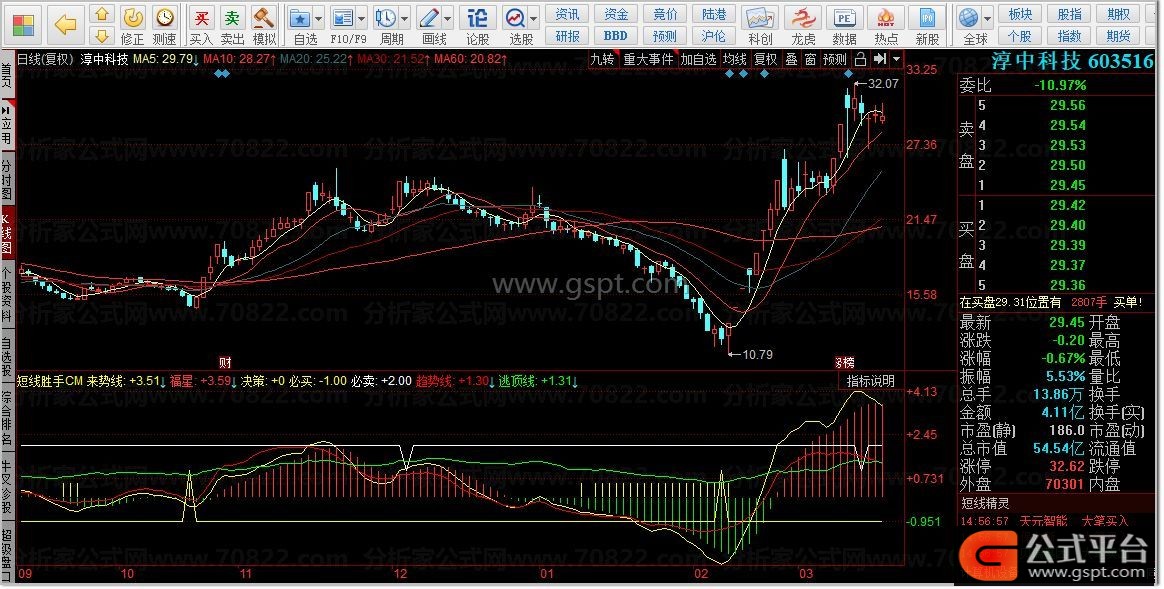Go back with the yellow left arrow

tap(65, 25)
